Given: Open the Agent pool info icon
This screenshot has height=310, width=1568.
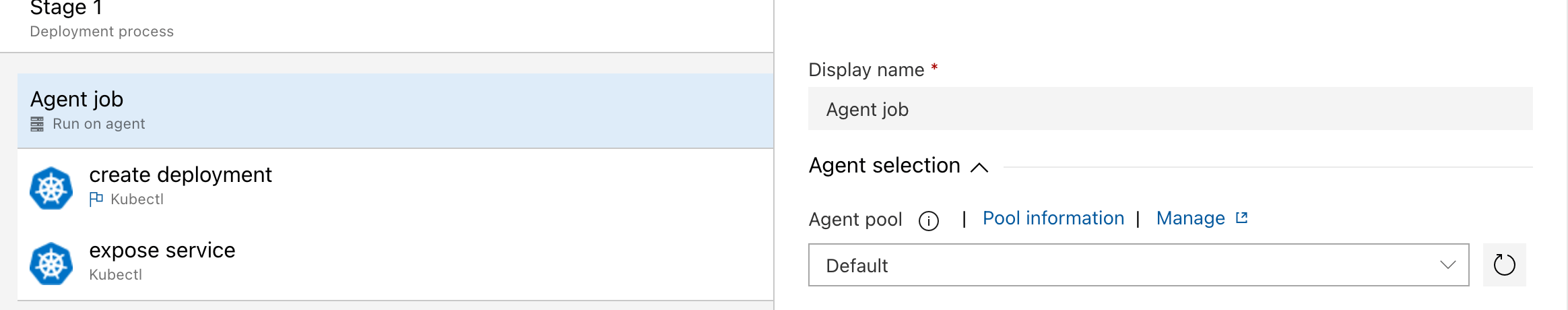Looking at the screenshot, I should click(929, 220).
